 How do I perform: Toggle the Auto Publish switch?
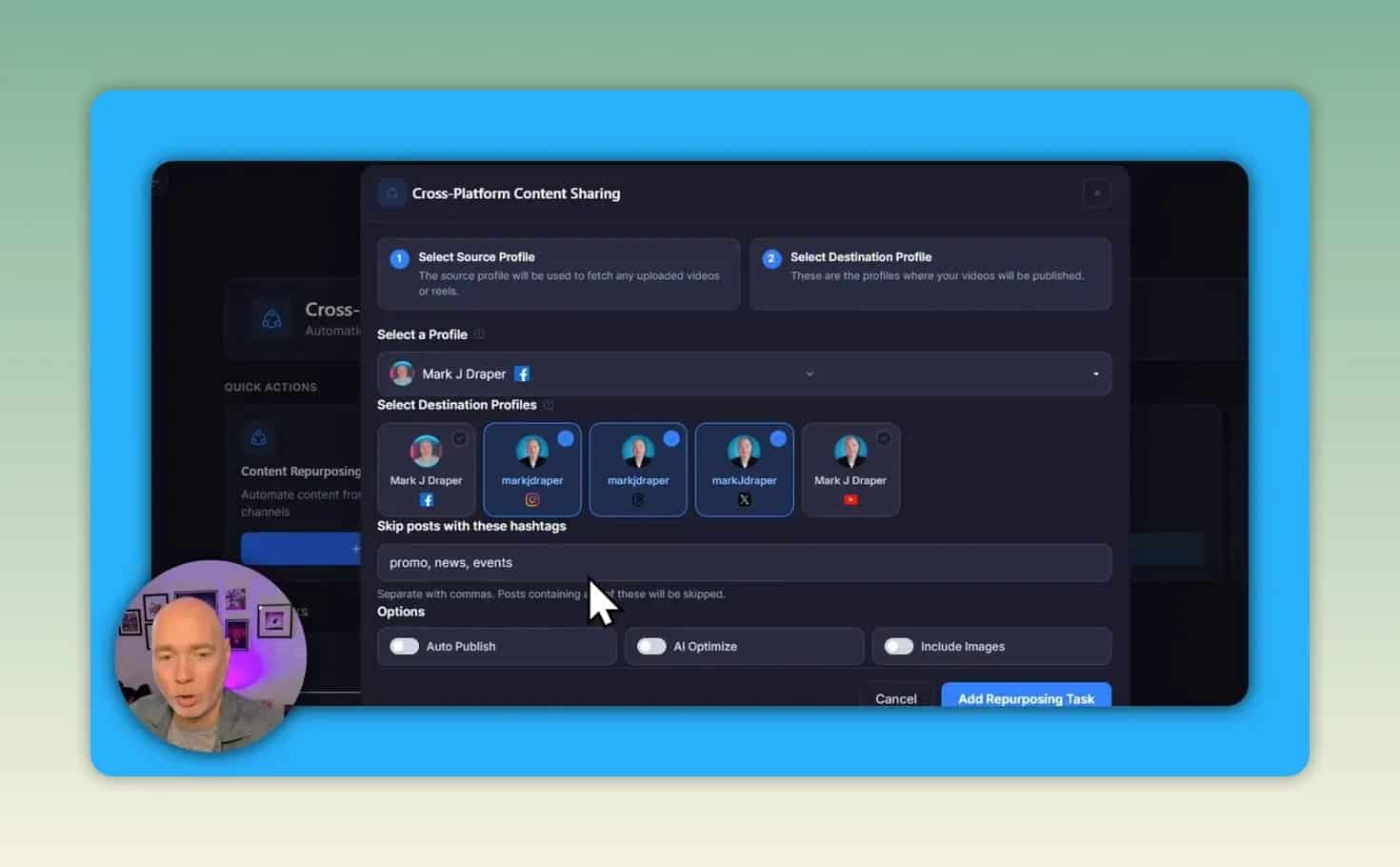click(x=404, y=646)
